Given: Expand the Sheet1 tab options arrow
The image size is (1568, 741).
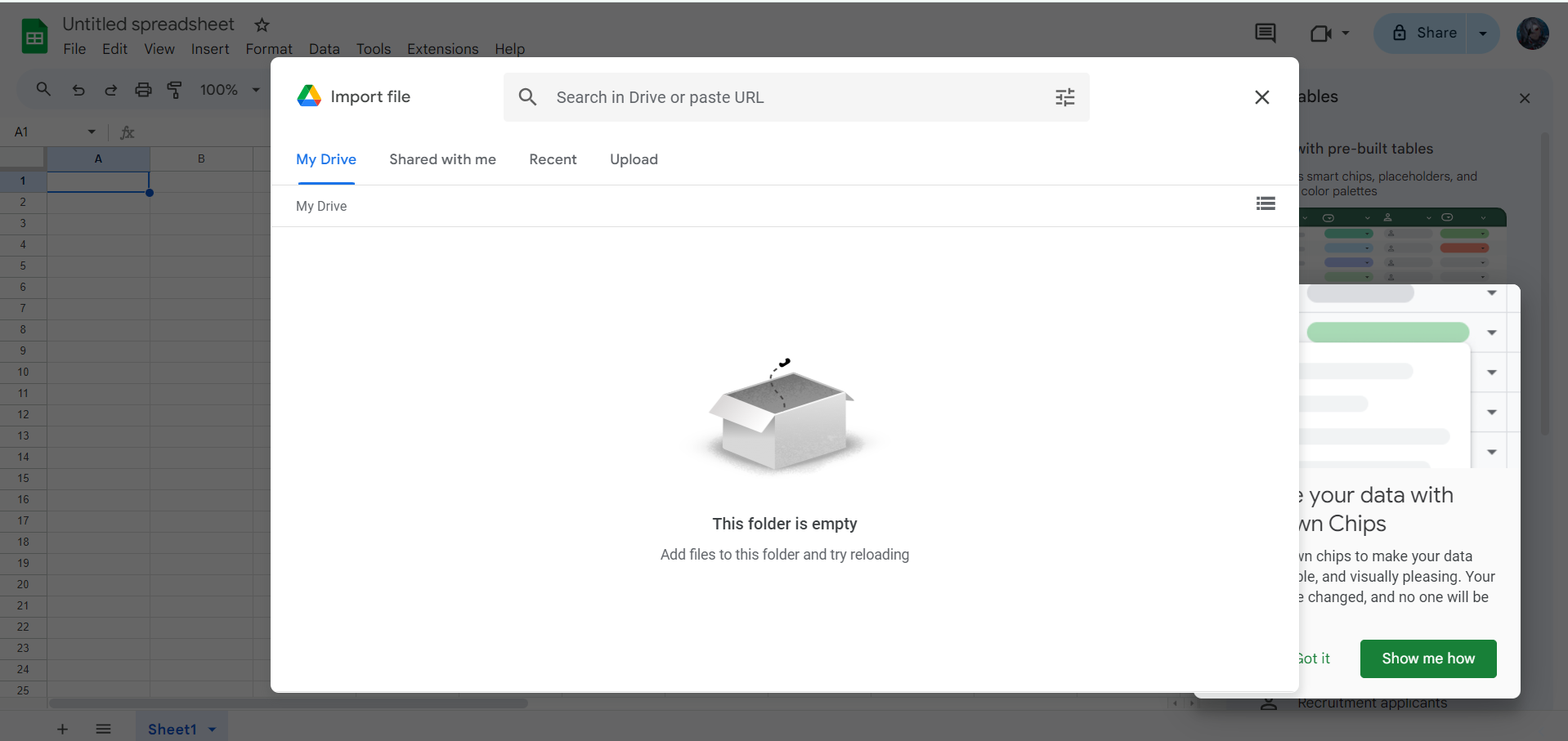Looking at the screenshot, I should point(213,729).
